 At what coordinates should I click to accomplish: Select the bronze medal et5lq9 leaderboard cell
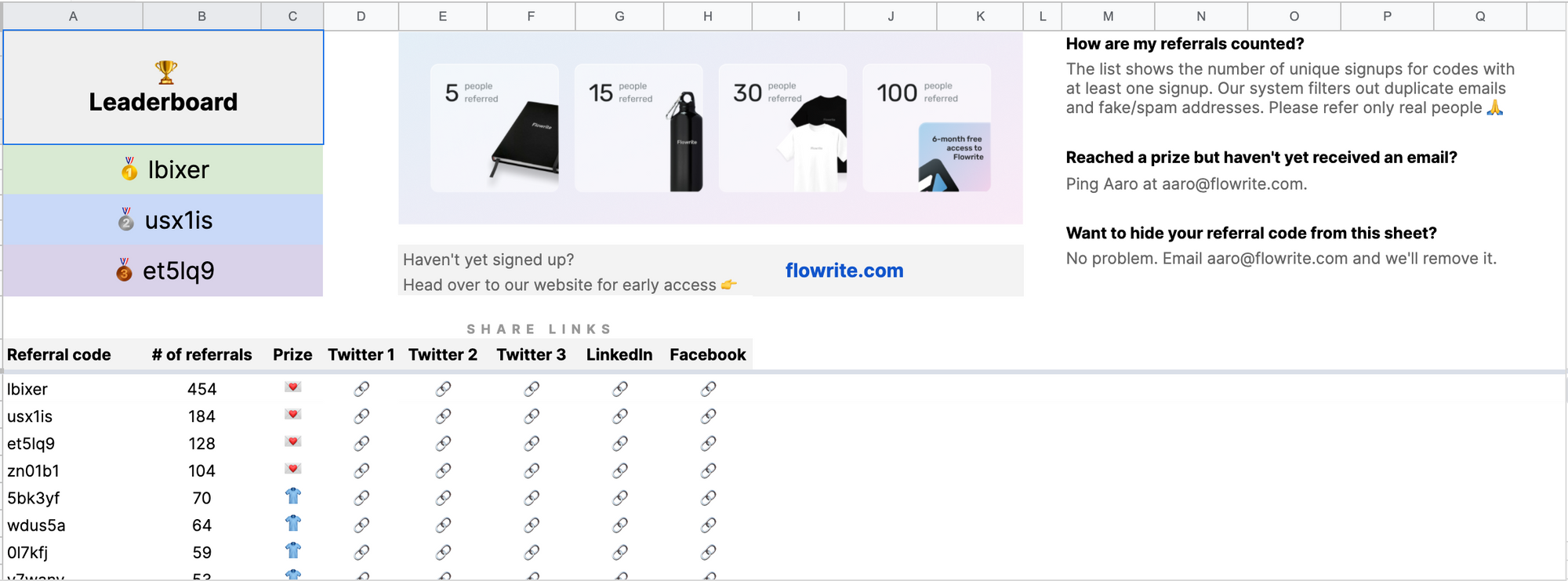pos(163,271)
